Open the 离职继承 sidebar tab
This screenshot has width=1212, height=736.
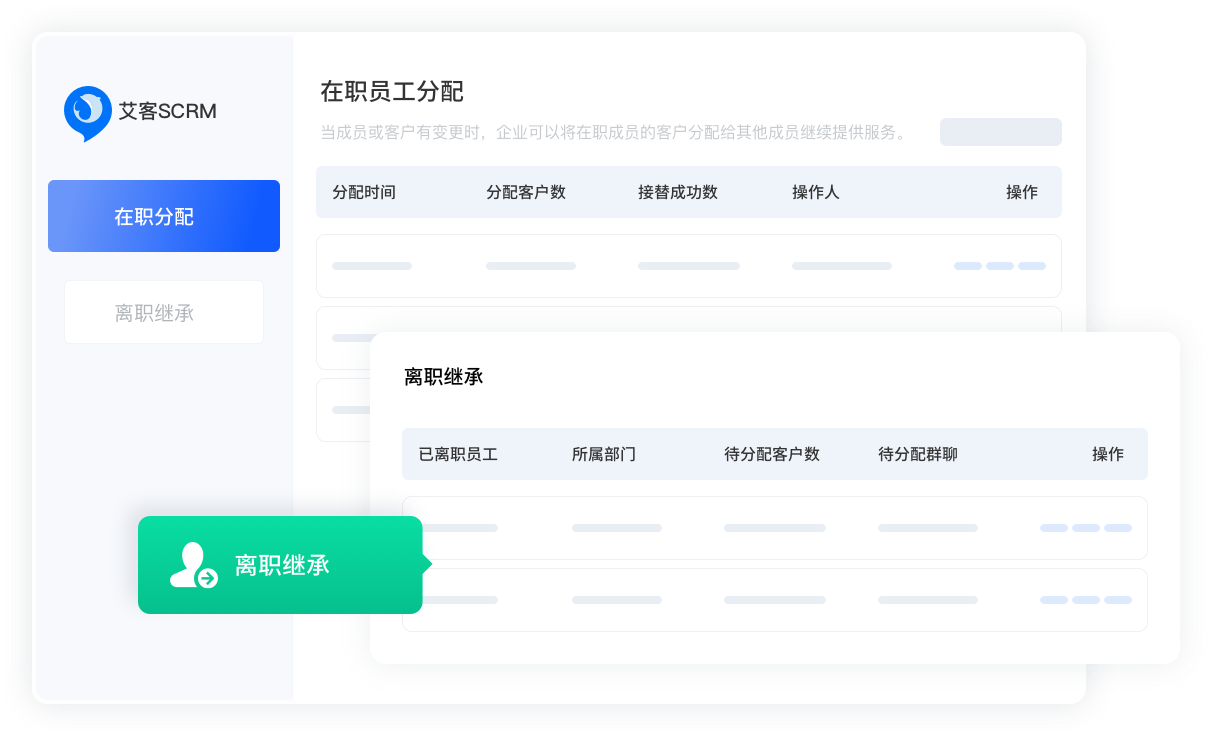(164, 313)
